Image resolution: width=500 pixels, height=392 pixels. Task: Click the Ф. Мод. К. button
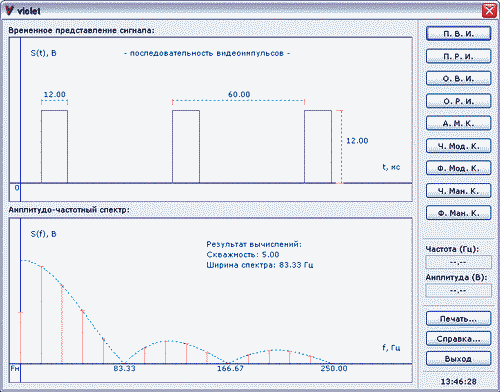coord(458,168)
